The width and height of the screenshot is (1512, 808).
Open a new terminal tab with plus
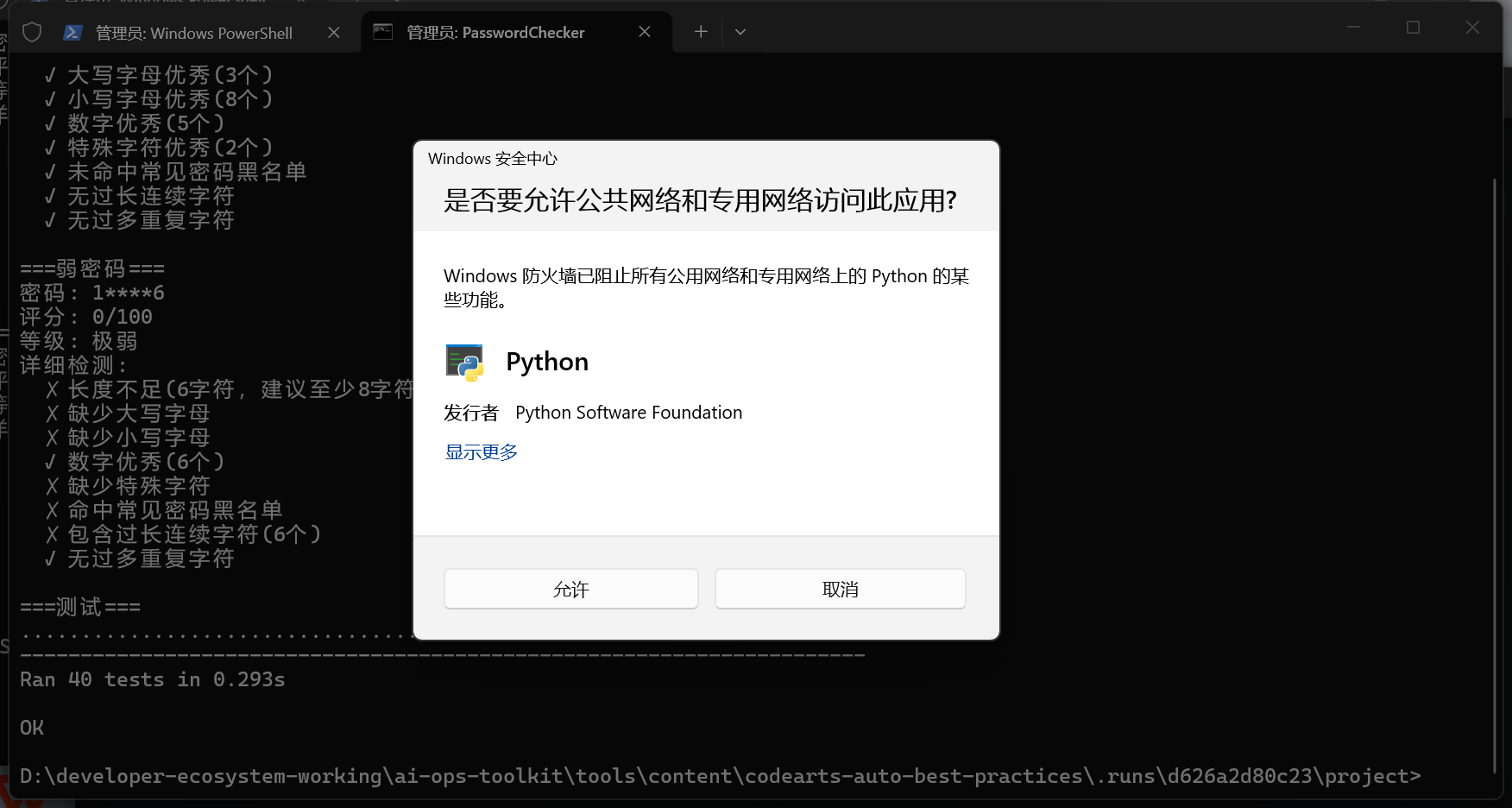point(701,32)
